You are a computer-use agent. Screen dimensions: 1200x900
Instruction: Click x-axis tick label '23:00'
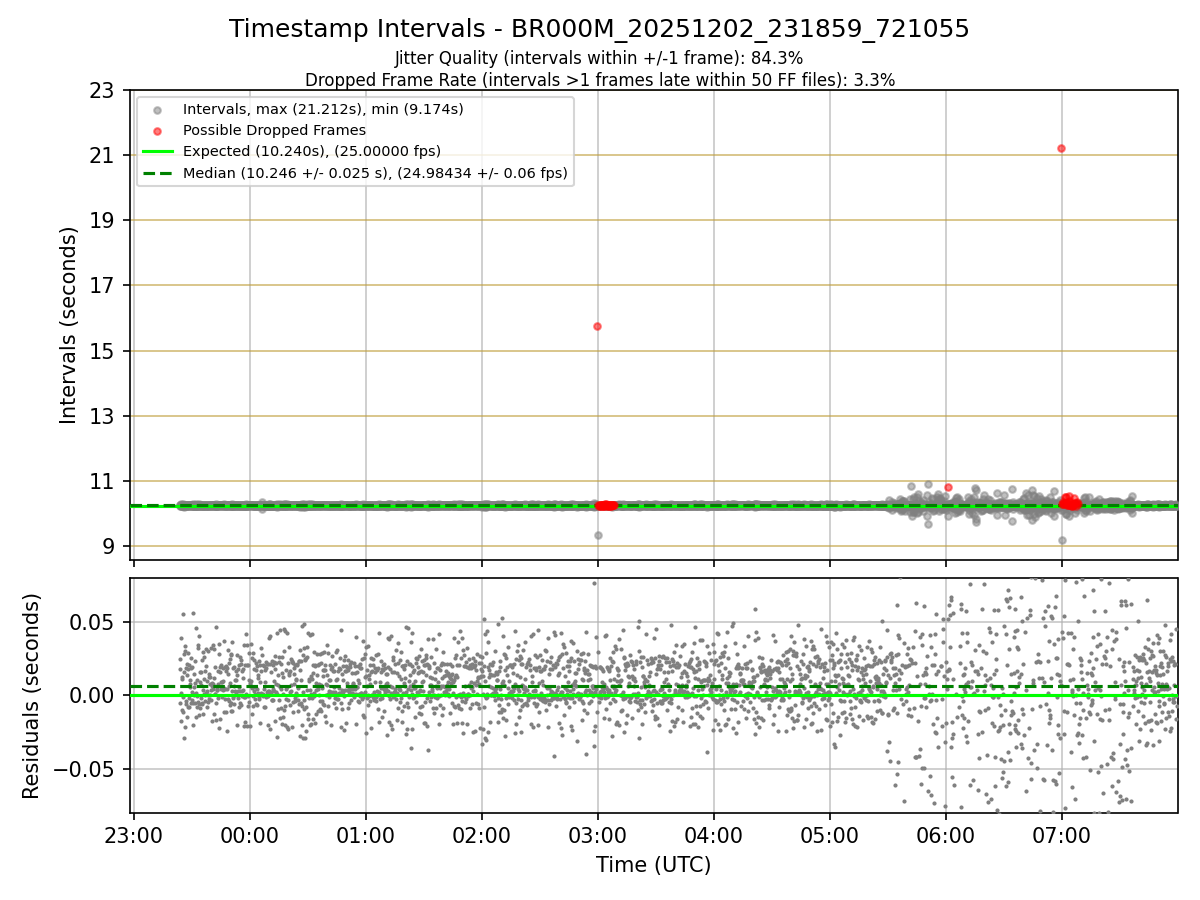click(134, 836)
